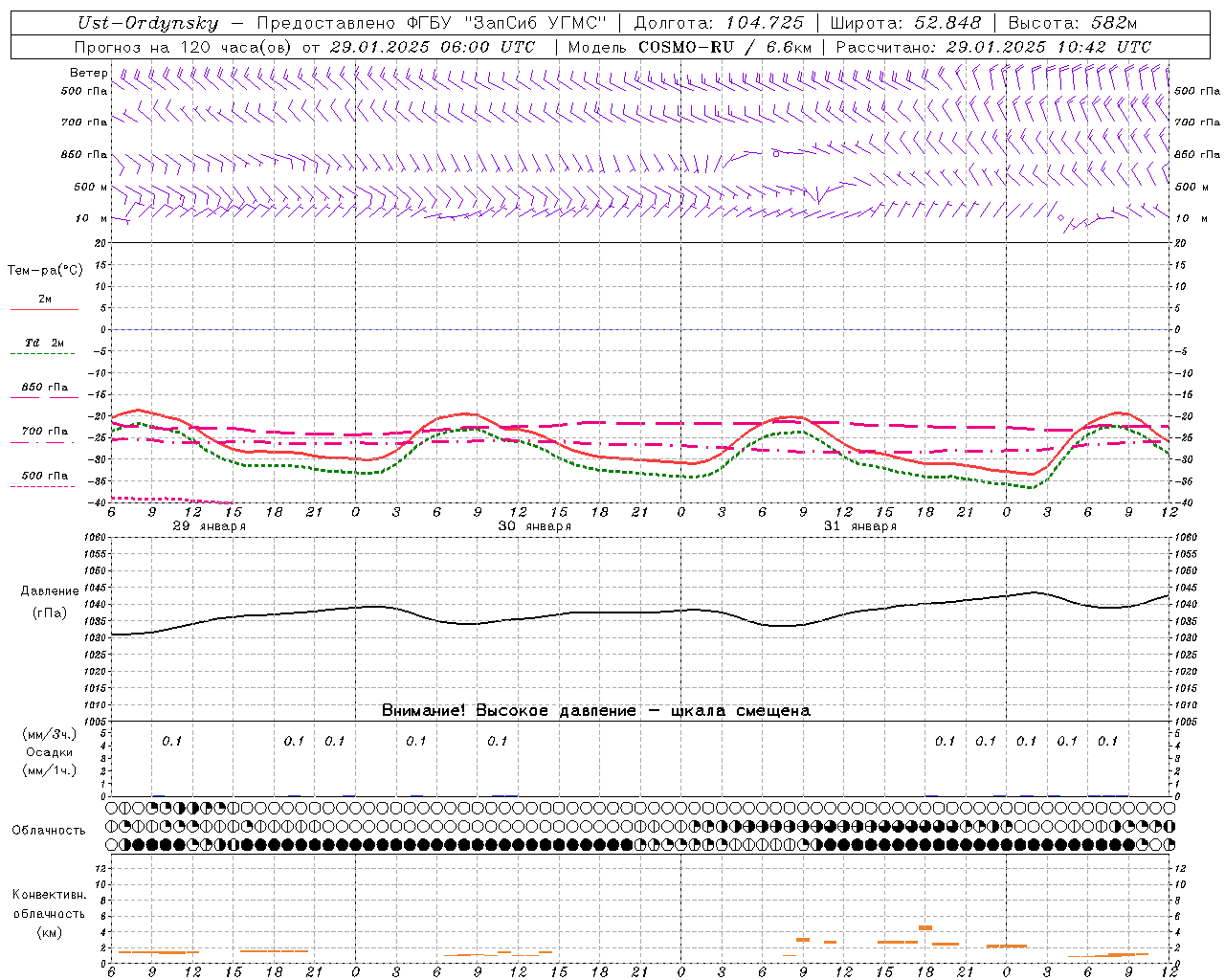Click the 850 гПа temperature legend entry

45,387
